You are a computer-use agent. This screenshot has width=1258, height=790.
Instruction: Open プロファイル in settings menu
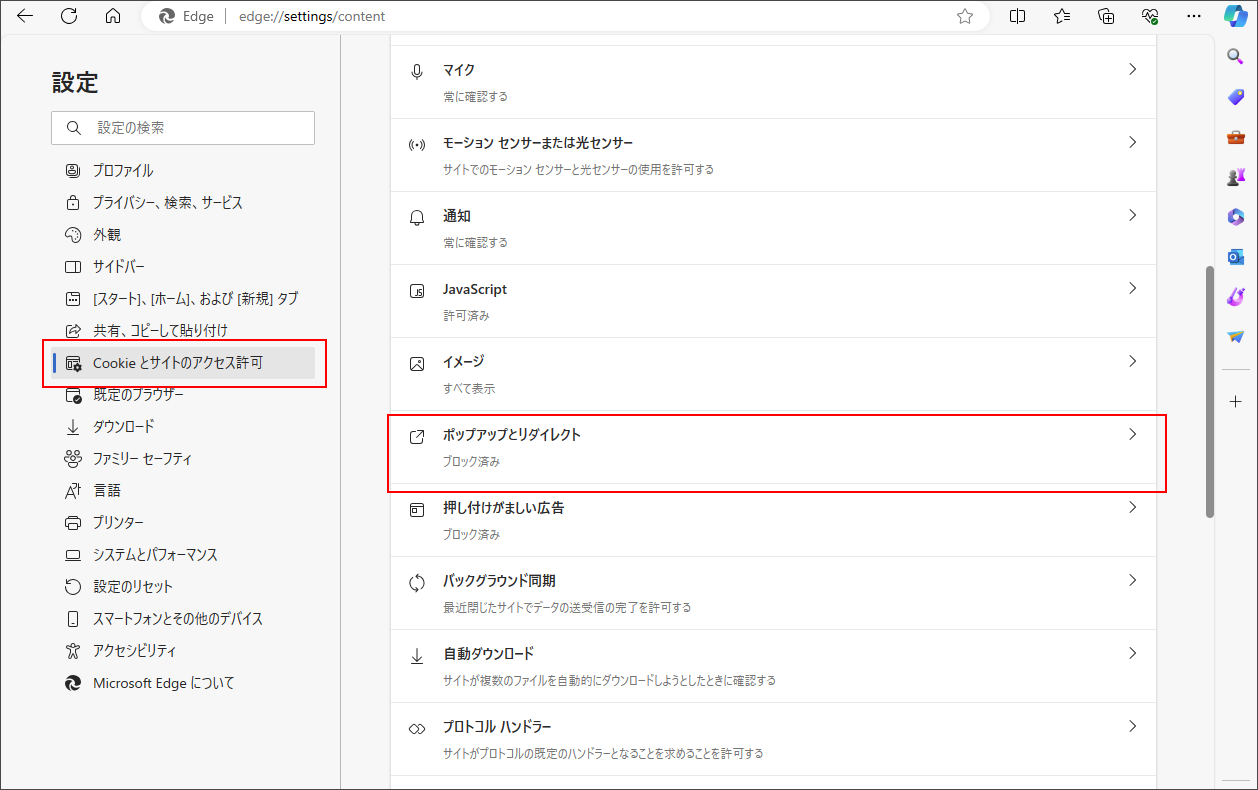pos(123,171)
